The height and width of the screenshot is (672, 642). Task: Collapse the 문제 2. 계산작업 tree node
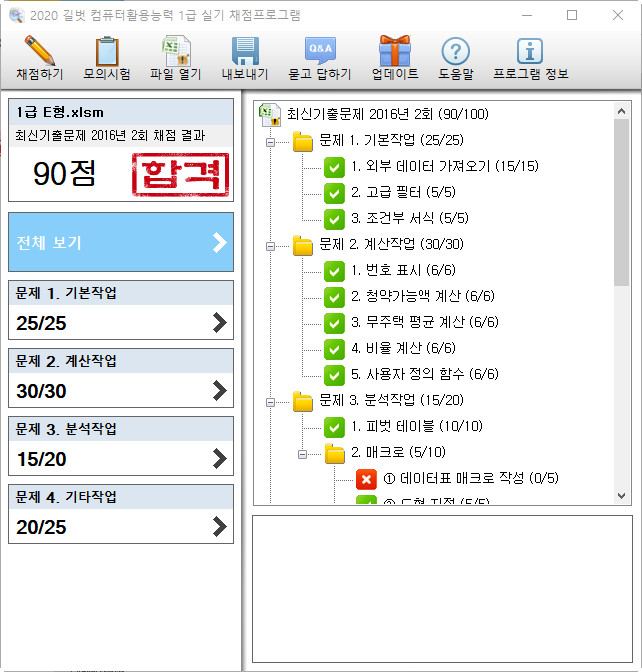(269, 245)
